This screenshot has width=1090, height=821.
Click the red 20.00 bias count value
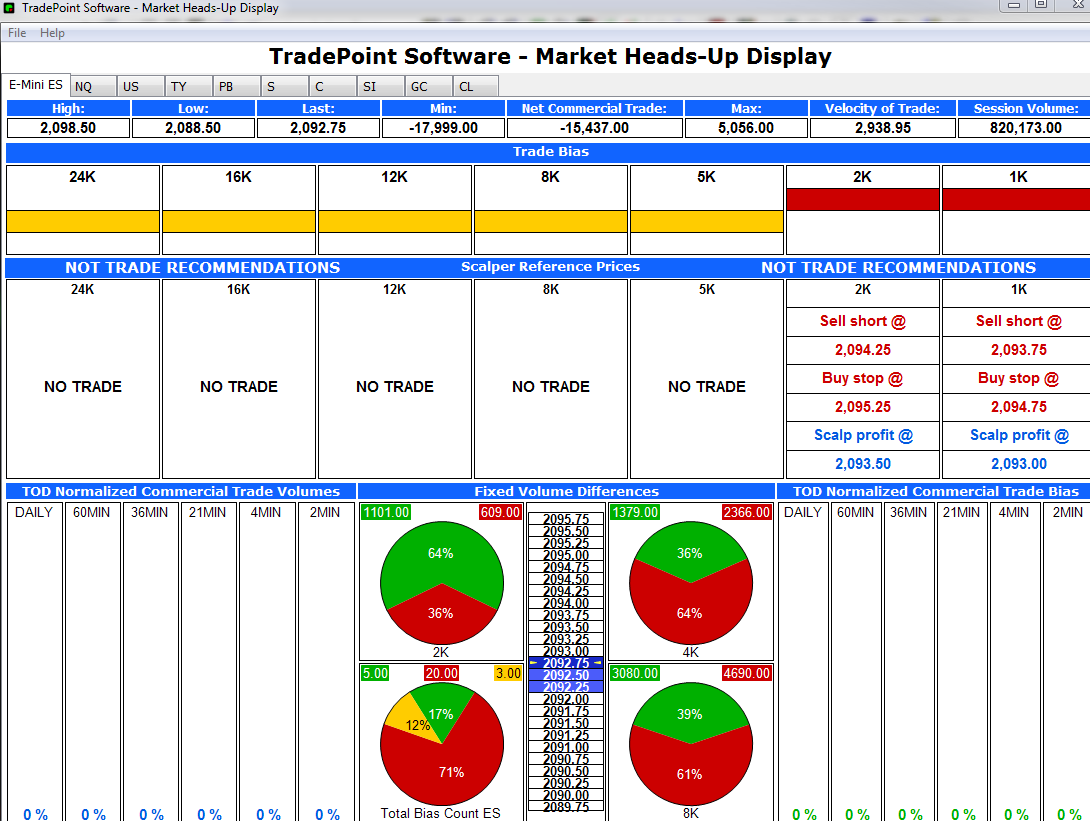point(441,673)
